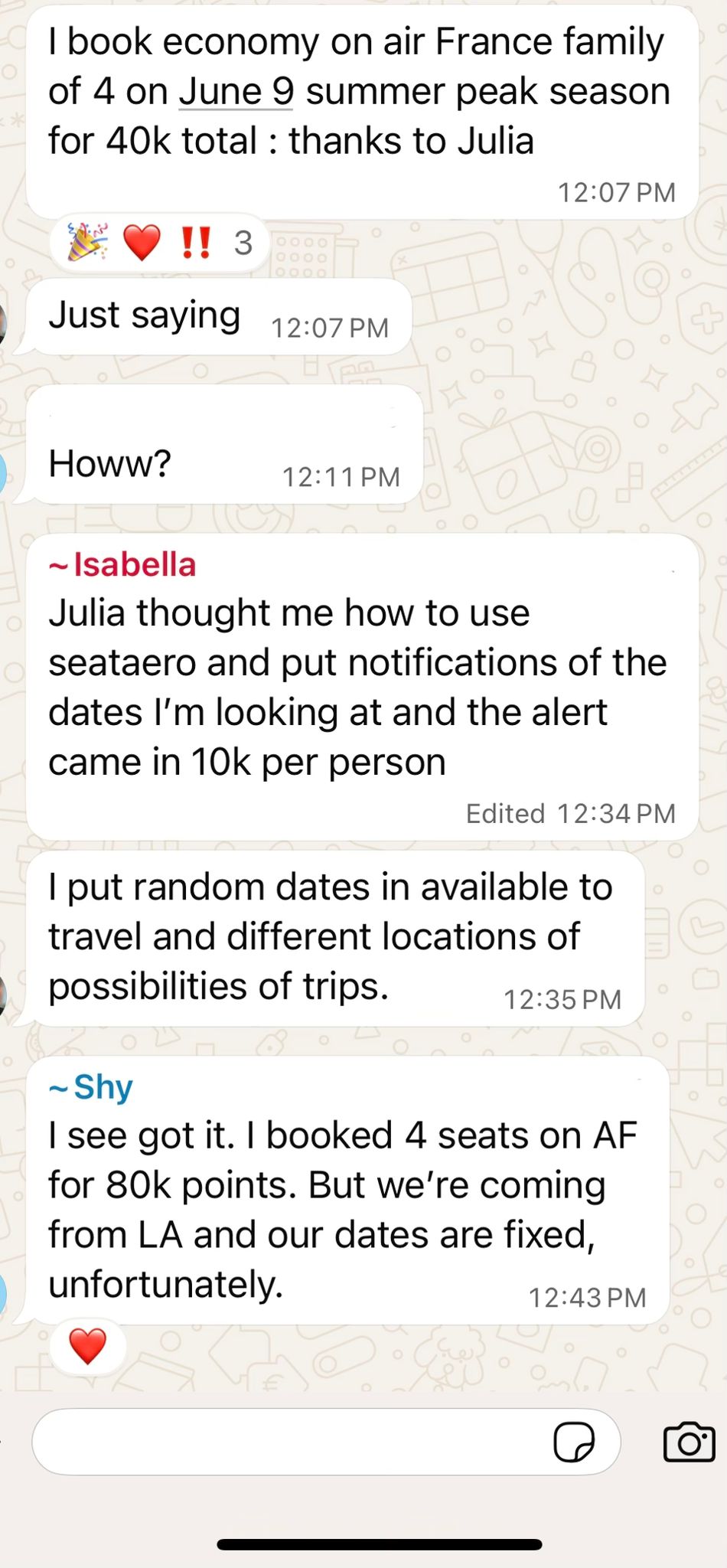The height and width of the screenshot is (1568, 727).
Task: Open the ~Shy sender name
Action: tap(91, 1087)
